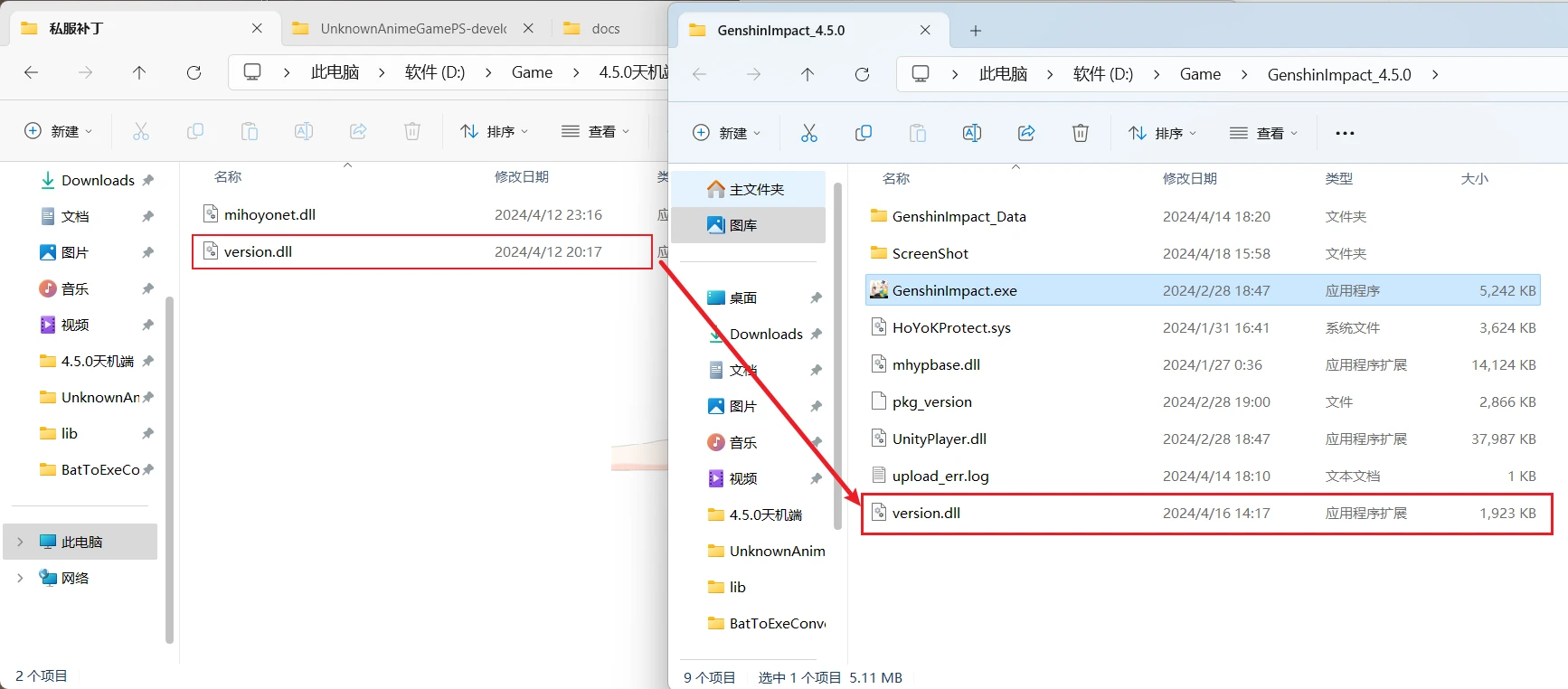1568x689 pixels.
Task: Go back in left 私服补丁 window
Action: 31,72
